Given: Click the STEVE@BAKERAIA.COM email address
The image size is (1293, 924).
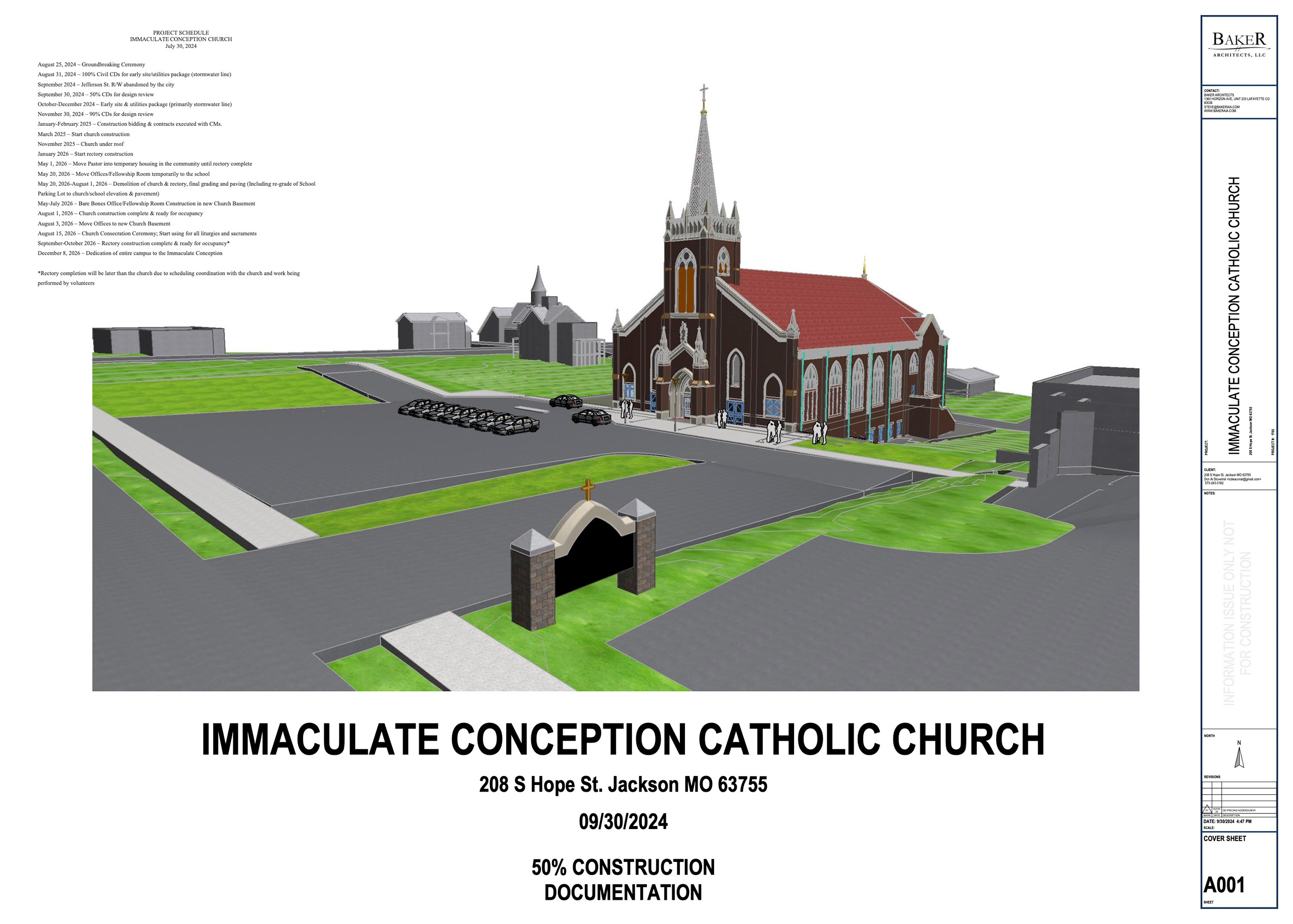Looking at the screenshot, I should [x=1221, y=107].
